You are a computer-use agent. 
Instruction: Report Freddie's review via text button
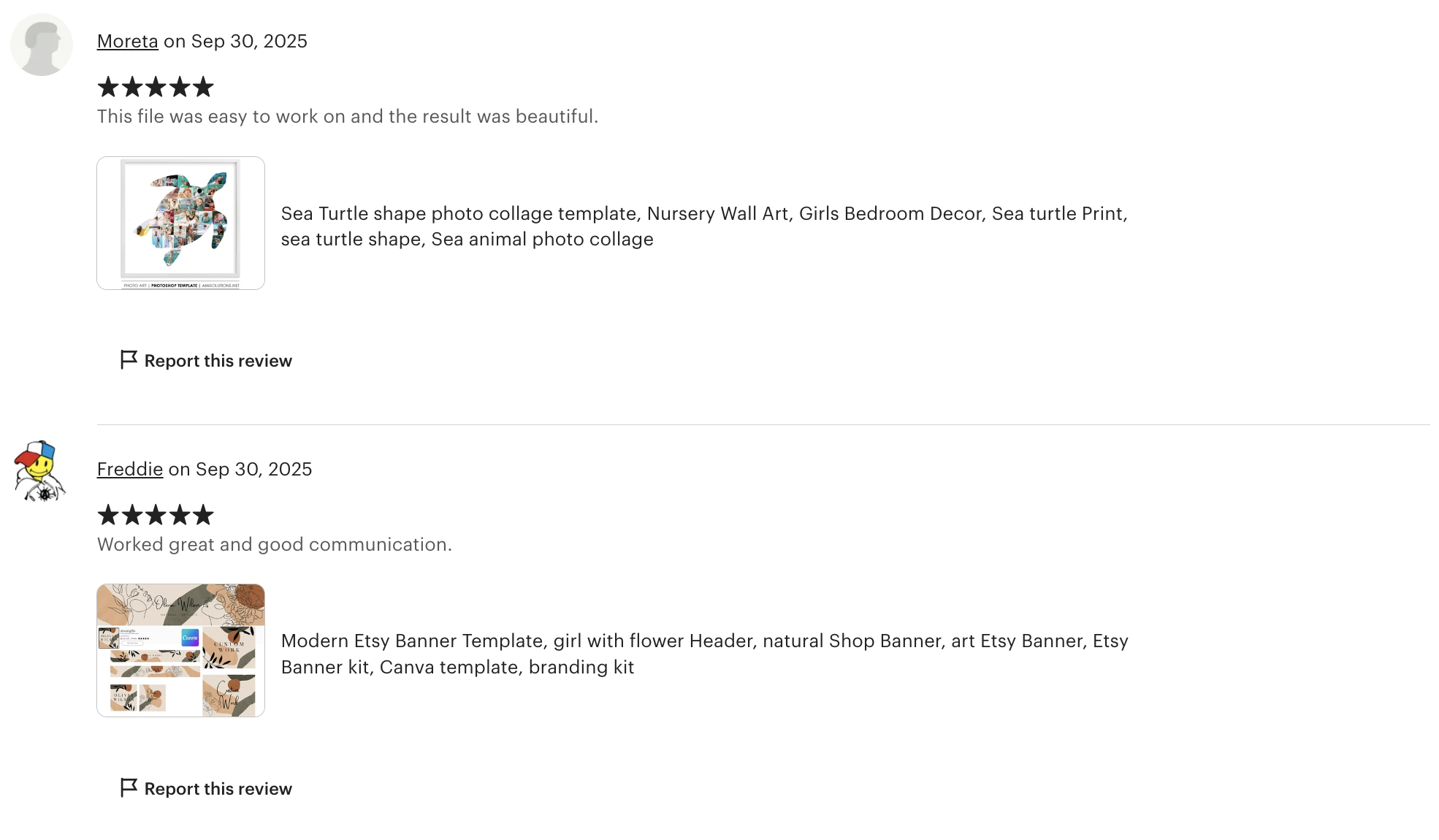[218, 789]
